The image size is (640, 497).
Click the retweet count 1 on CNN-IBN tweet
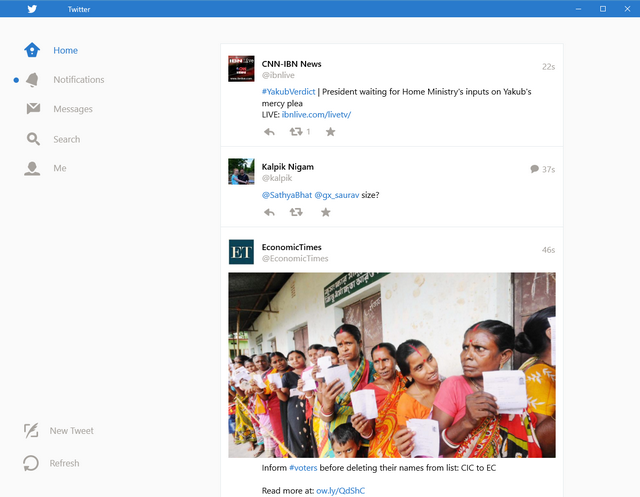coord(308,131)
